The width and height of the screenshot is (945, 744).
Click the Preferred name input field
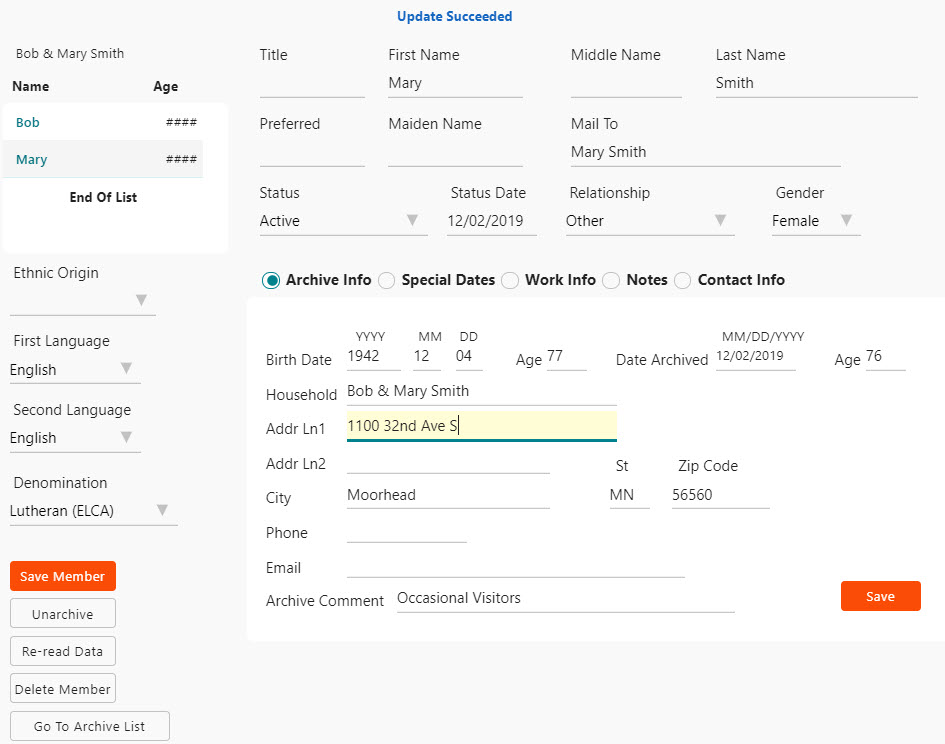(312, 153)
